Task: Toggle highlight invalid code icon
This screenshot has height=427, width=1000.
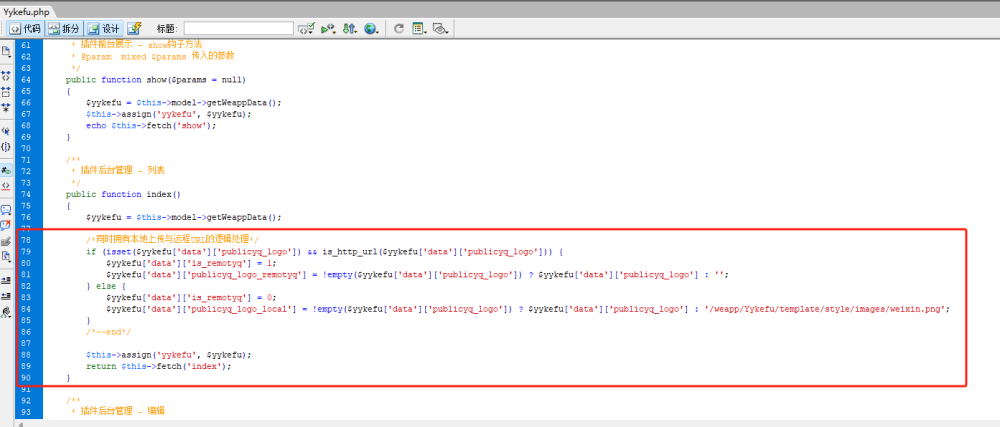Action: tap(6, 185)
